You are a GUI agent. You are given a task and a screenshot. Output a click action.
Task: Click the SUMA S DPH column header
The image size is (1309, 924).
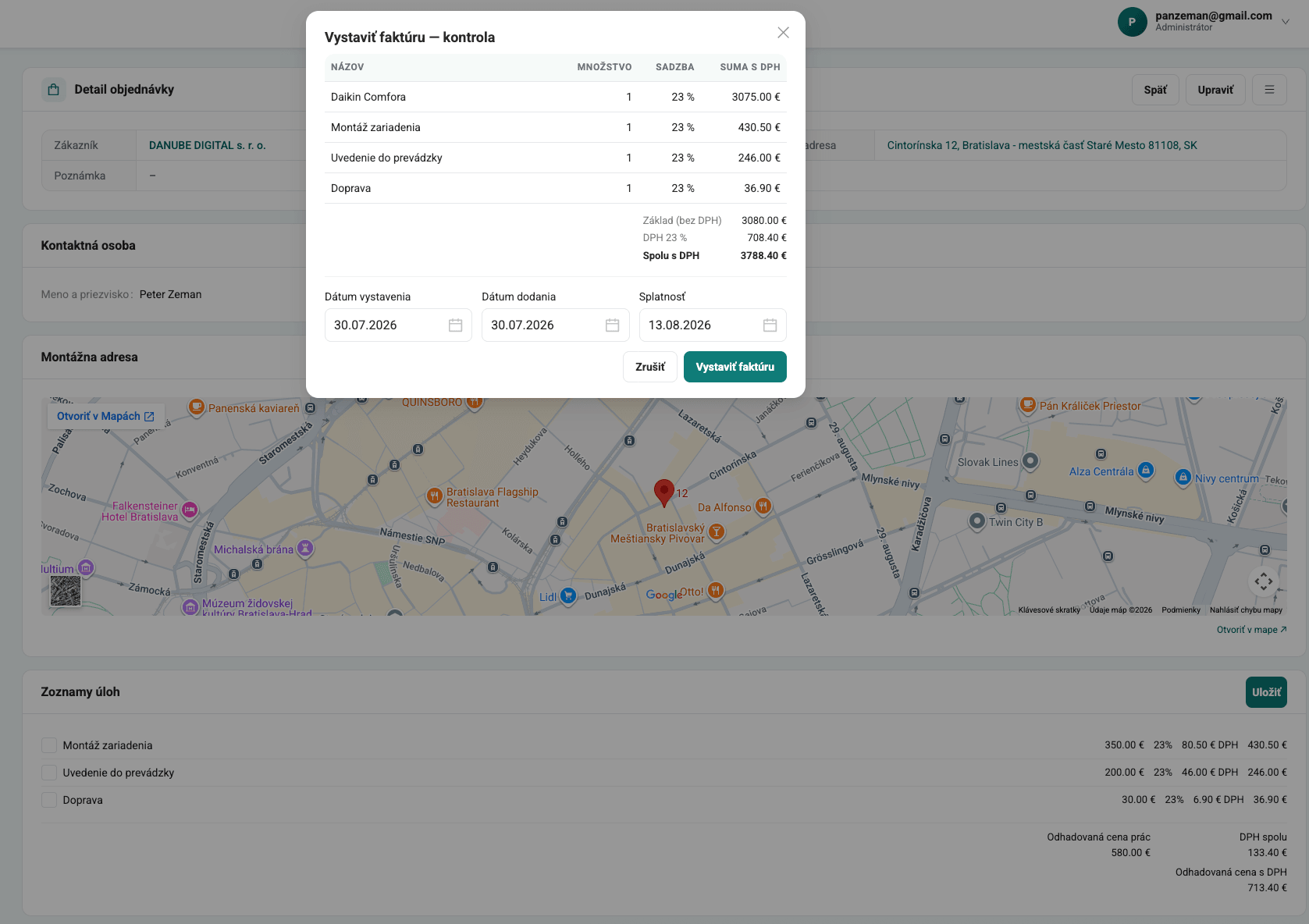click(x=750, y=67)
